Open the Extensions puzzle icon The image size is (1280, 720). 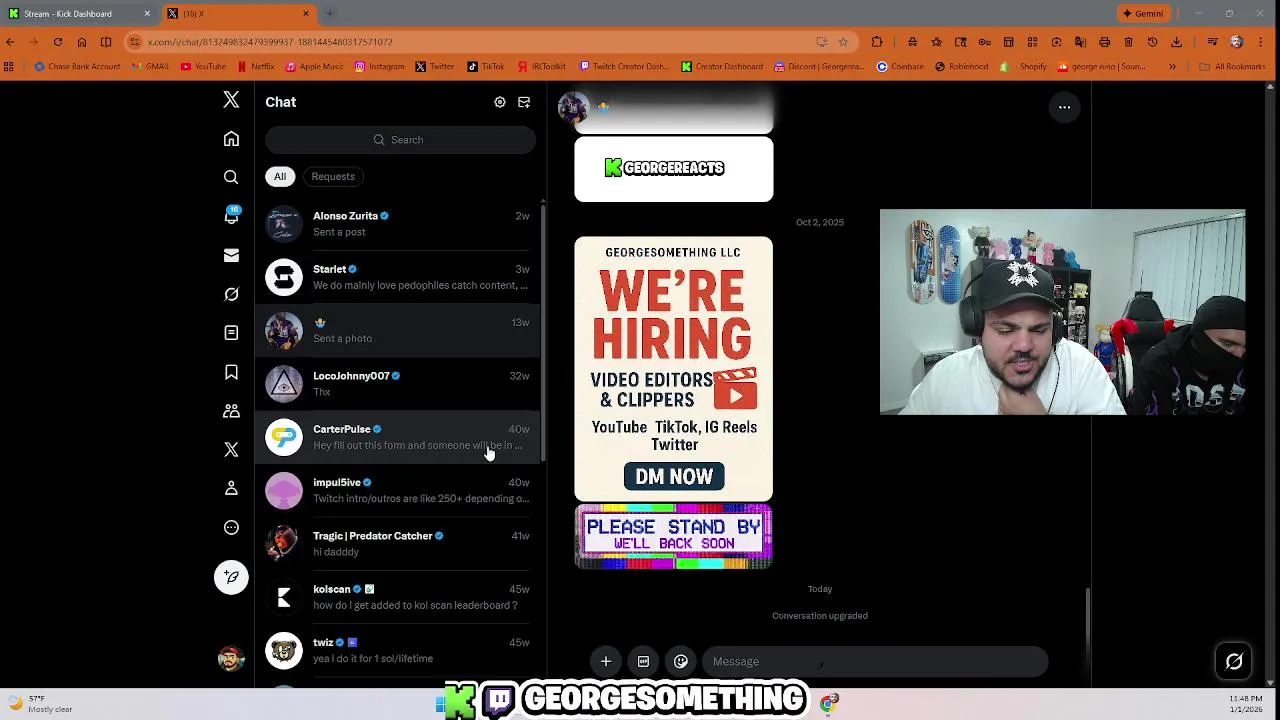pos(877,42)
